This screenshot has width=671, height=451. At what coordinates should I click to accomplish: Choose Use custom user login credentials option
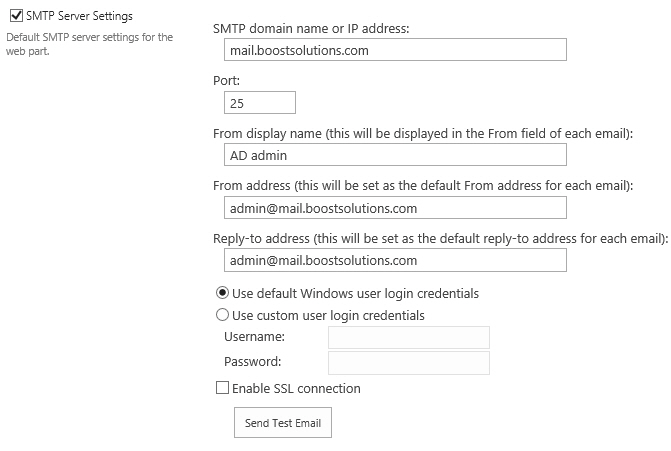coord(222,315)
